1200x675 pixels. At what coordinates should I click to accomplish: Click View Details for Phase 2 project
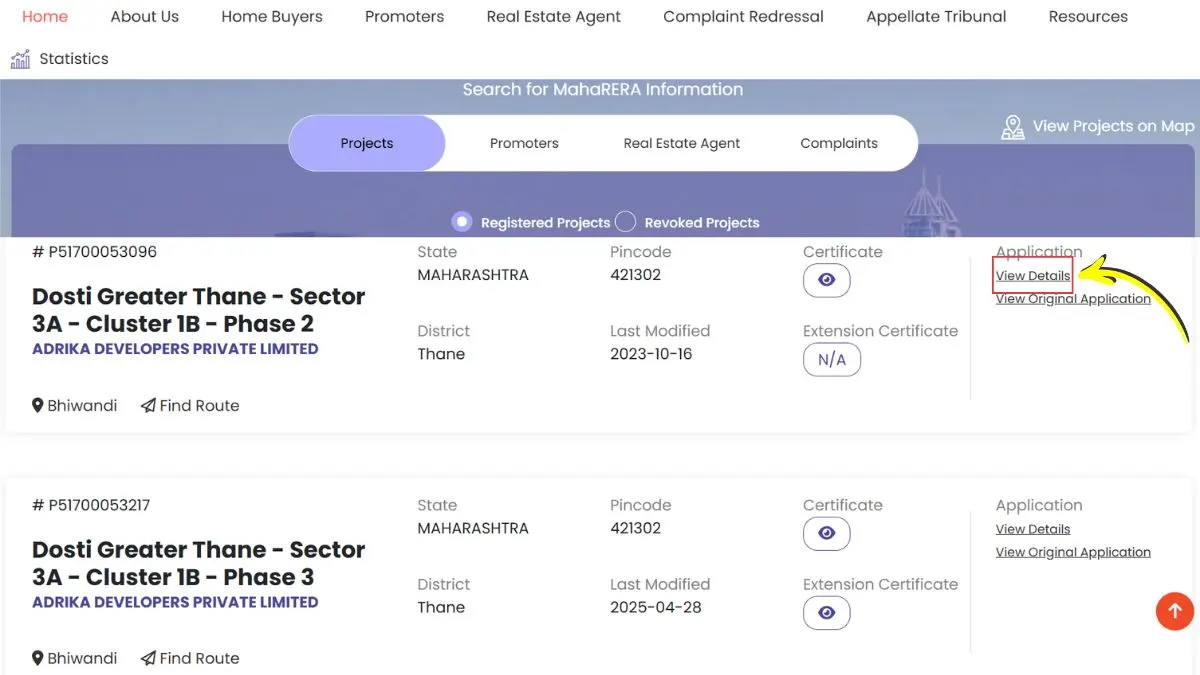coord(1033,276)
